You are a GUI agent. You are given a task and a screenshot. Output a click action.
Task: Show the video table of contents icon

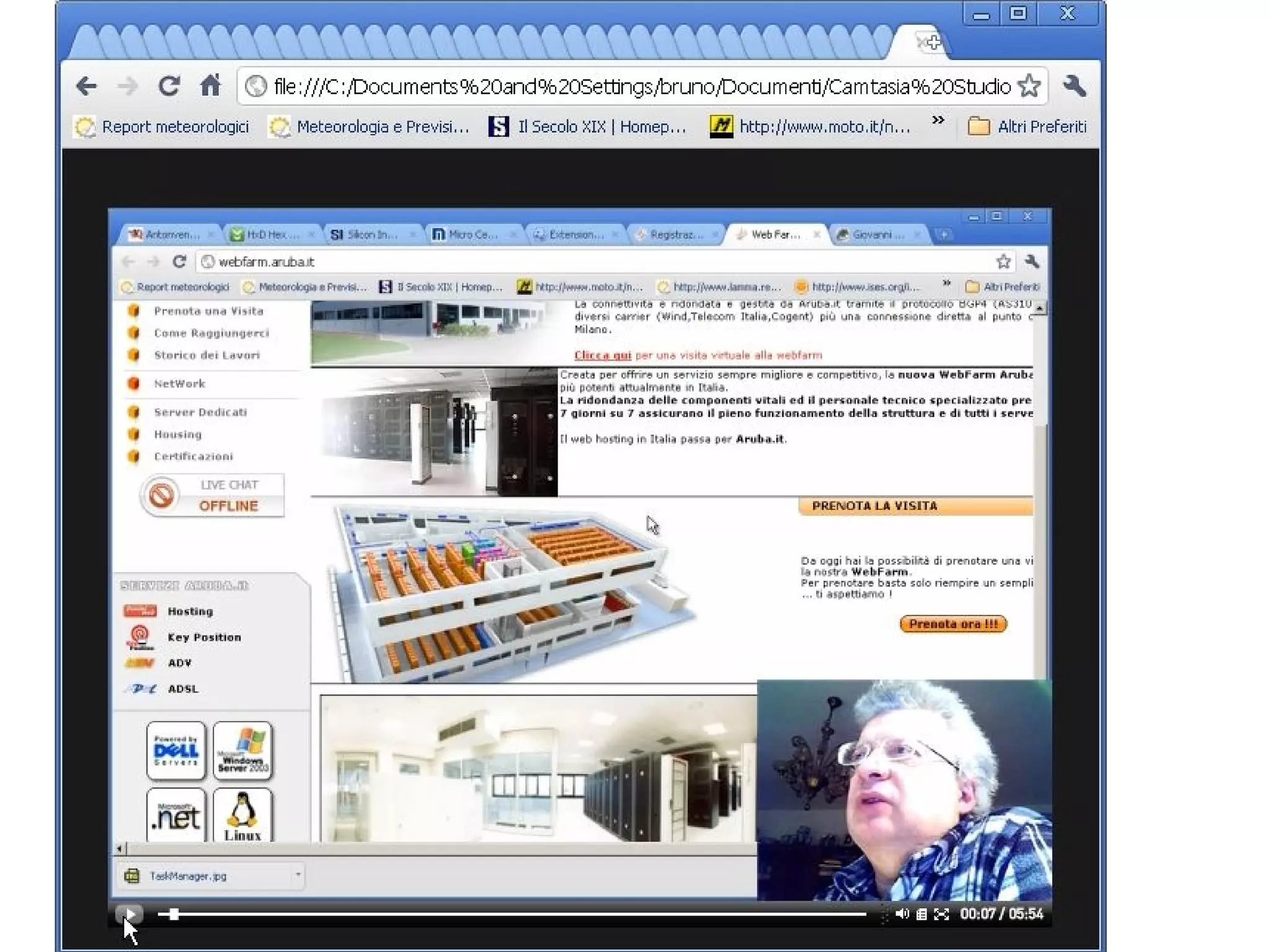click(921, 914)
